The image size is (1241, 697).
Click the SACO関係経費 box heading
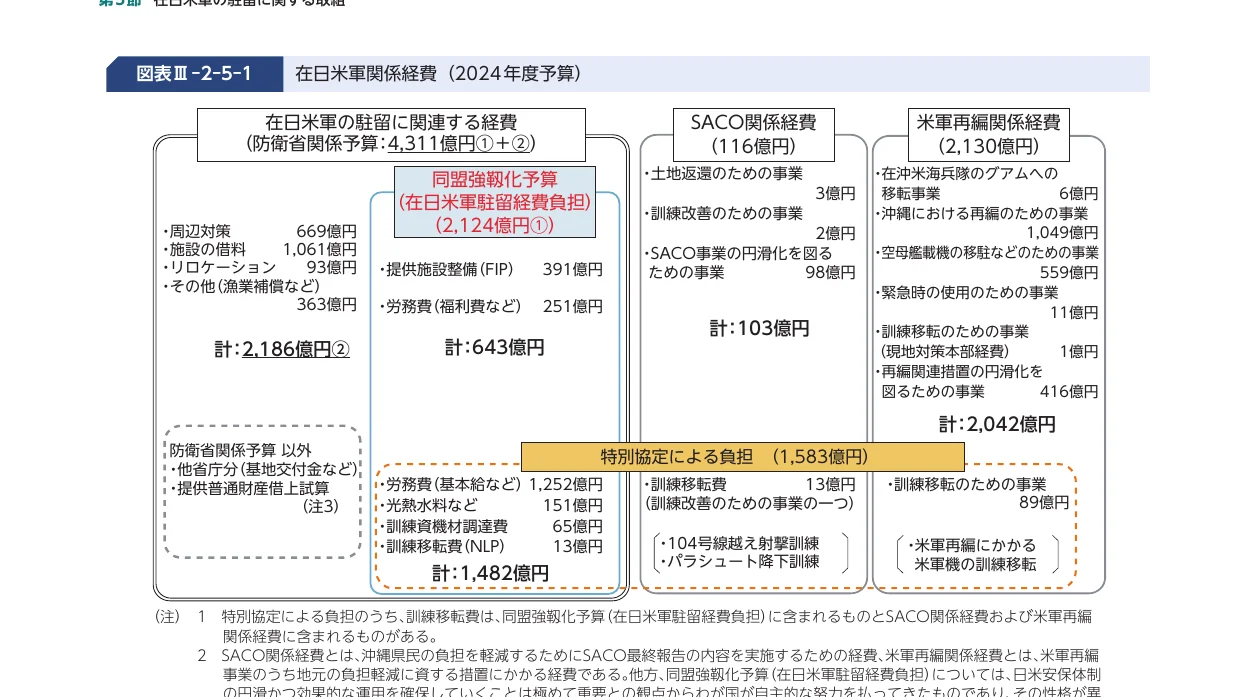pos(753,122)
